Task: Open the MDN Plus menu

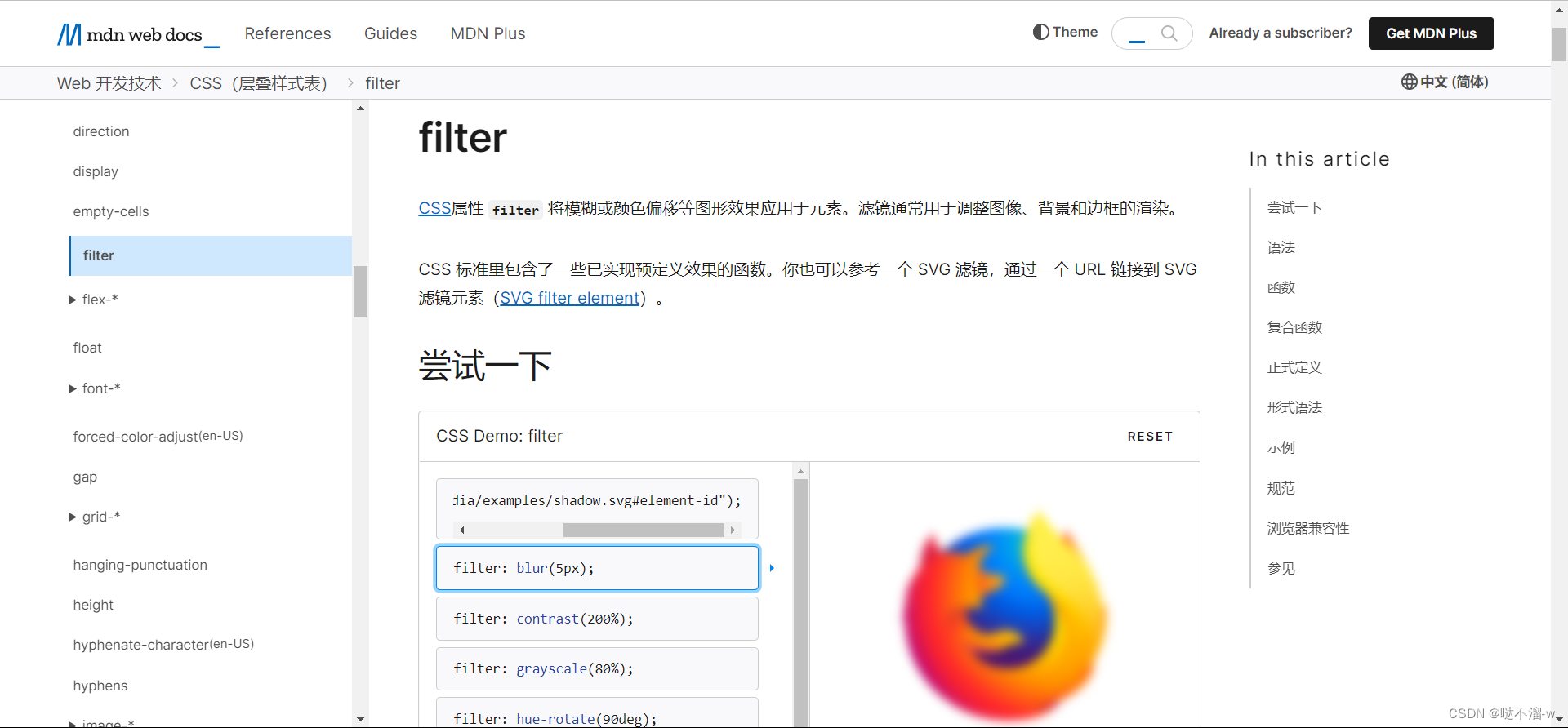Action: [488, 33]
